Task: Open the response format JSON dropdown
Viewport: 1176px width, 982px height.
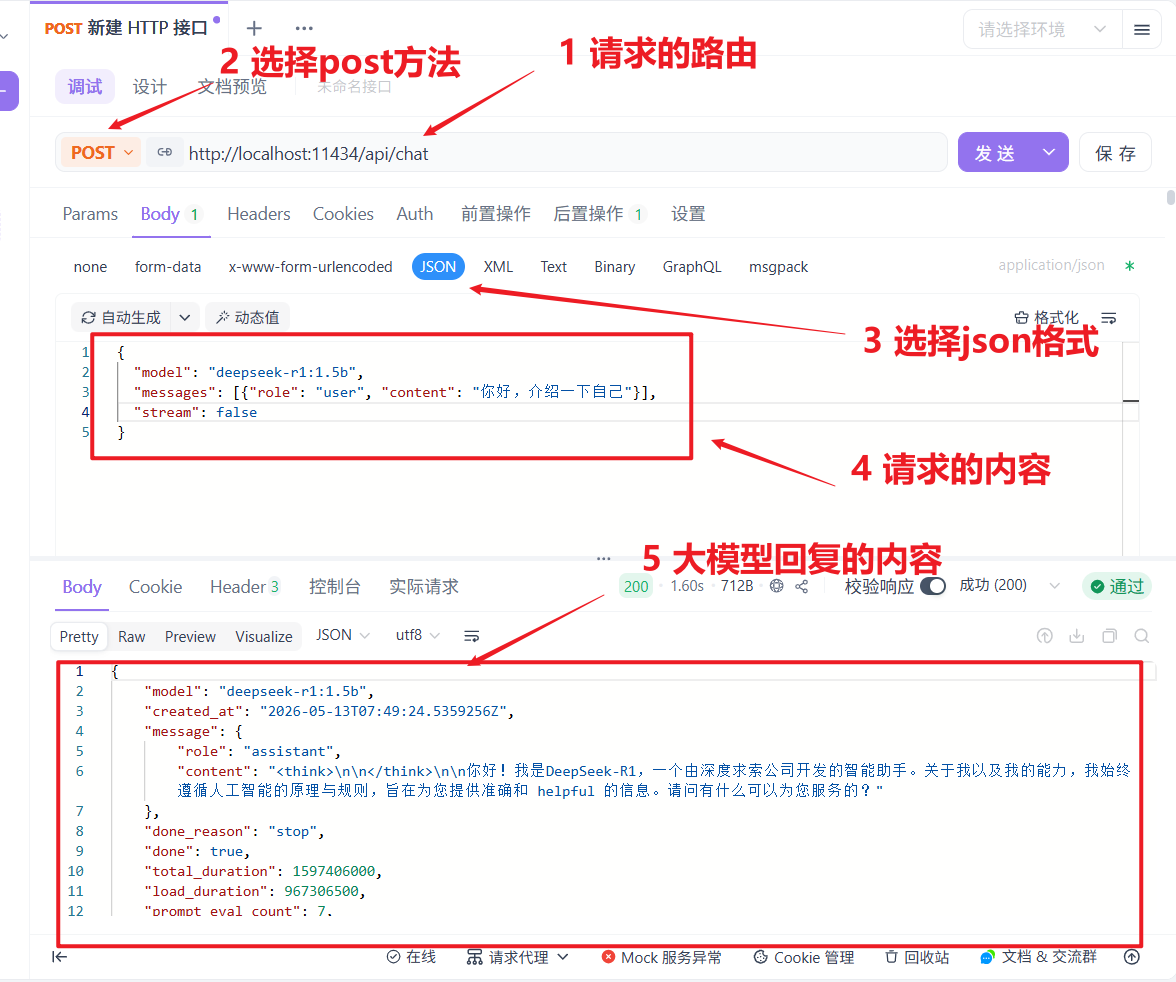Action: (x=343, y=635)
